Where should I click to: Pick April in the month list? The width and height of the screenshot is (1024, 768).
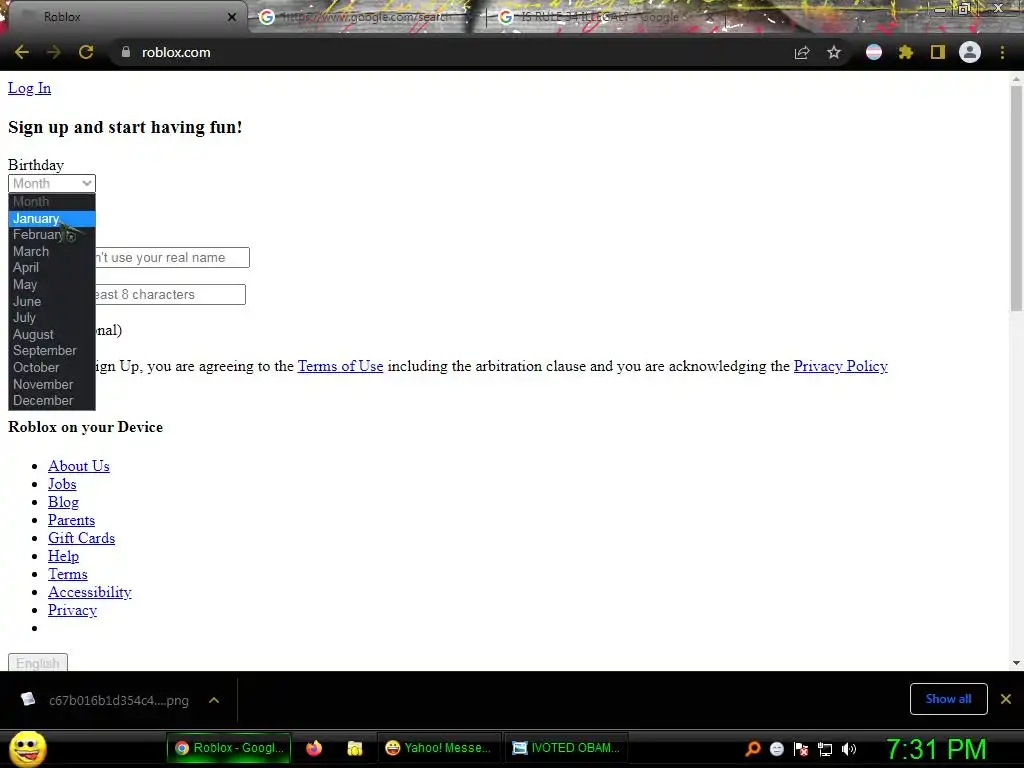[52, 268]
